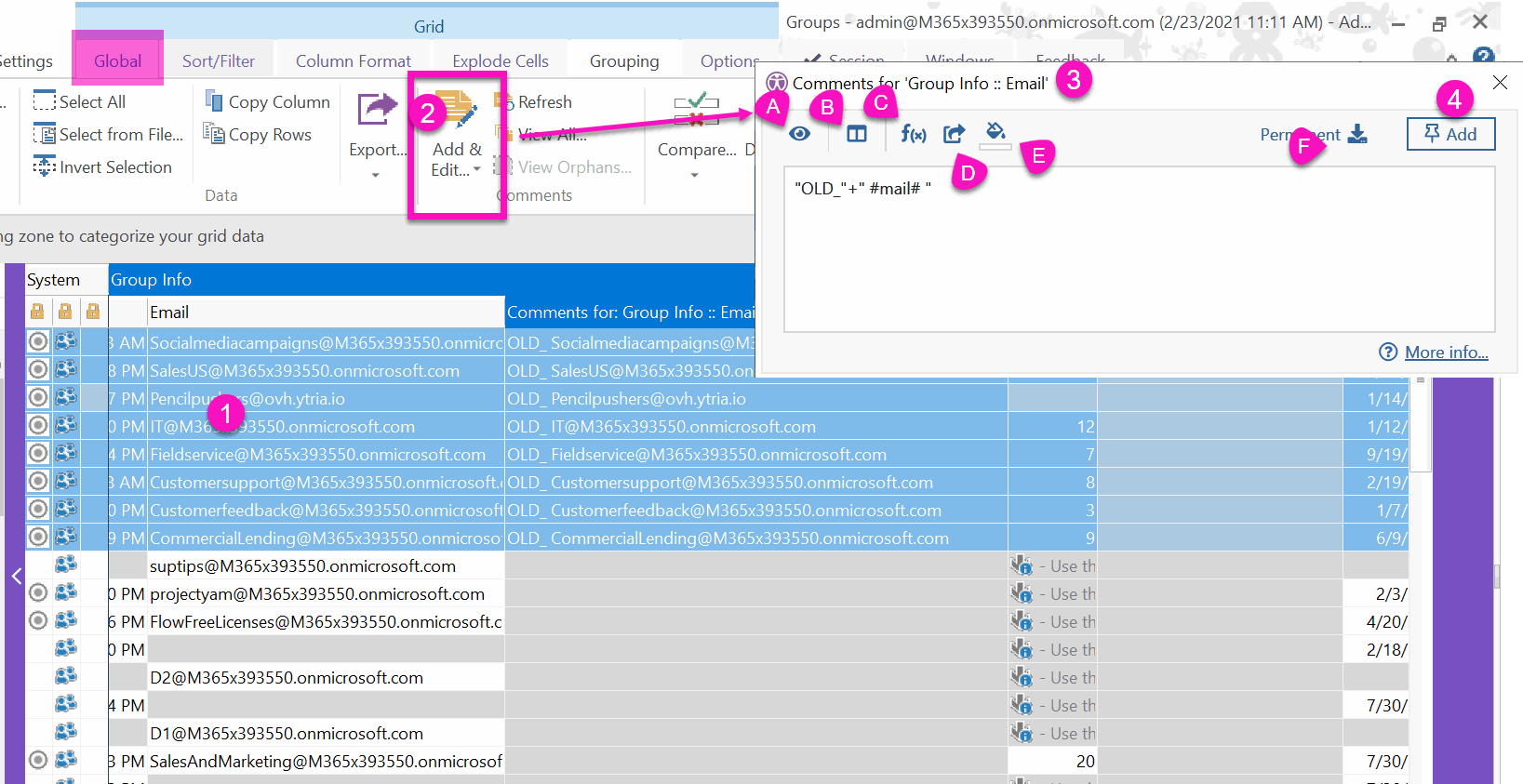Pick the fill color bucket swatch
This screenshot has width=1523, height=784.
tap(995, 132)
